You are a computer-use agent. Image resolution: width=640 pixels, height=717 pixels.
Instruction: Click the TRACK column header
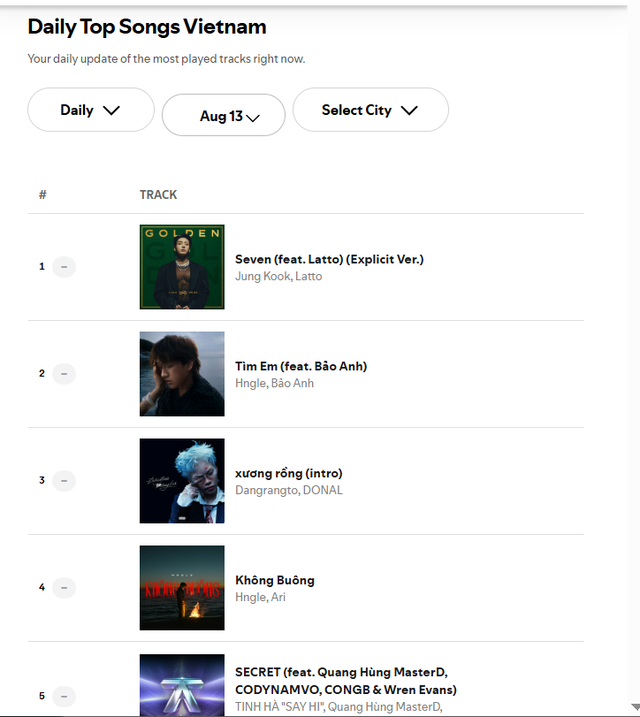tap(158, 195)
